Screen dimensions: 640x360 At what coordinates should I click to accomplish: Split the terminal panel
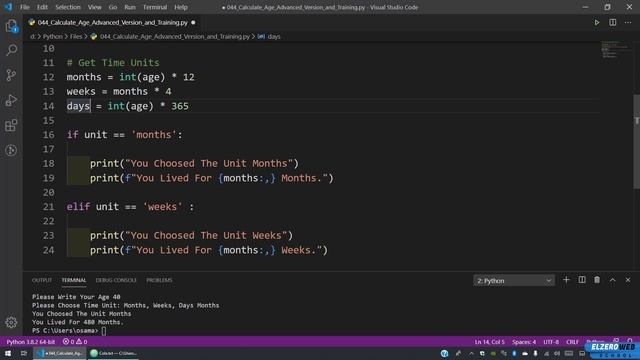[582, 280]
